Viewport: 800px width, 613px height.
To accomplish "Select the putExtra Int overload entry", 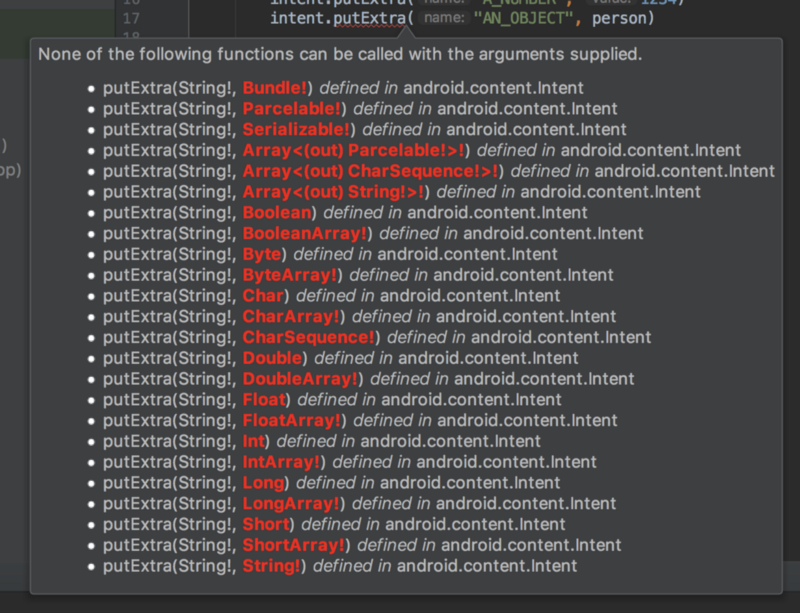I will (321, 442).
